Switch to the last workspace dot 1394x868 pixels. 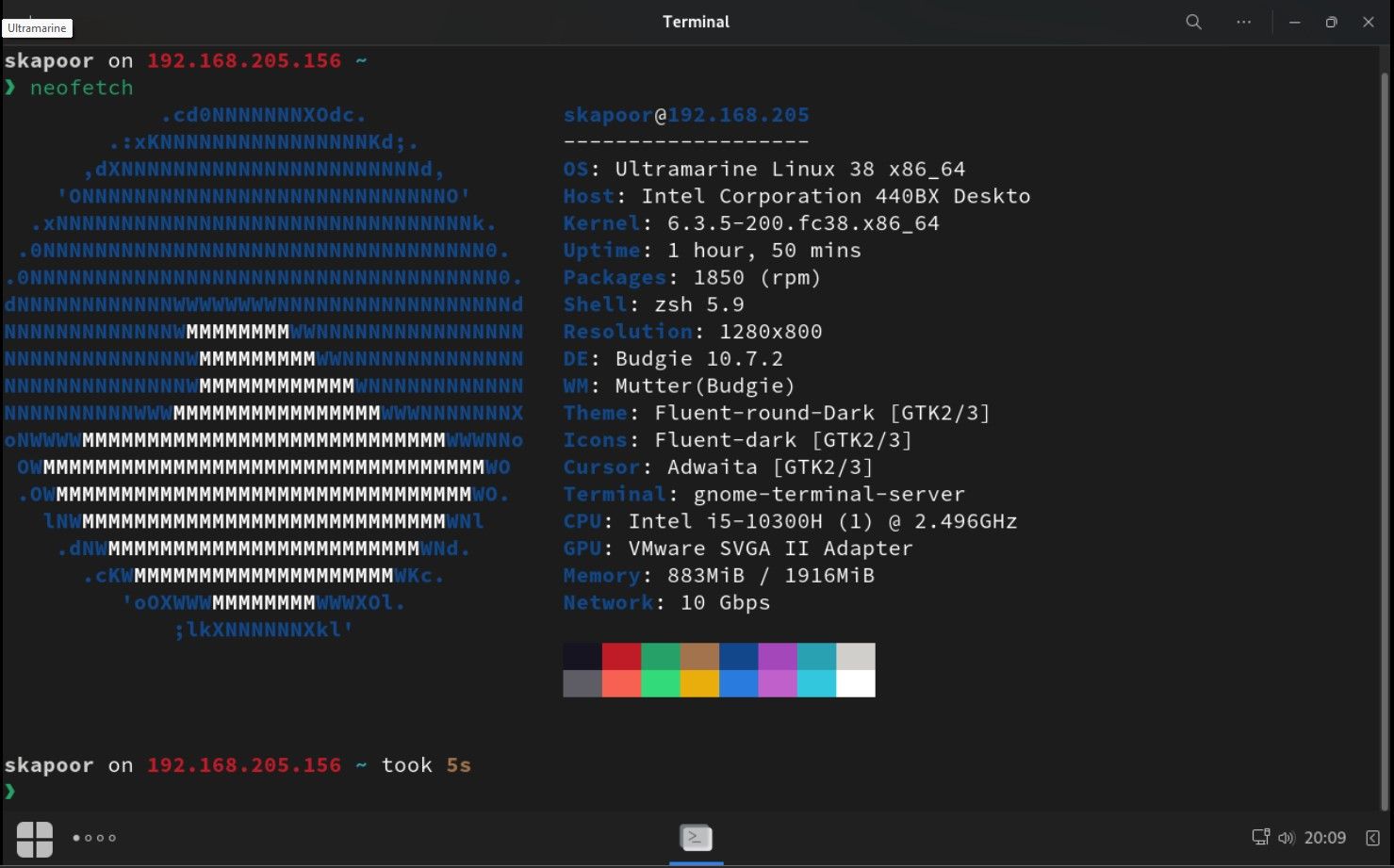pos(112,838)
